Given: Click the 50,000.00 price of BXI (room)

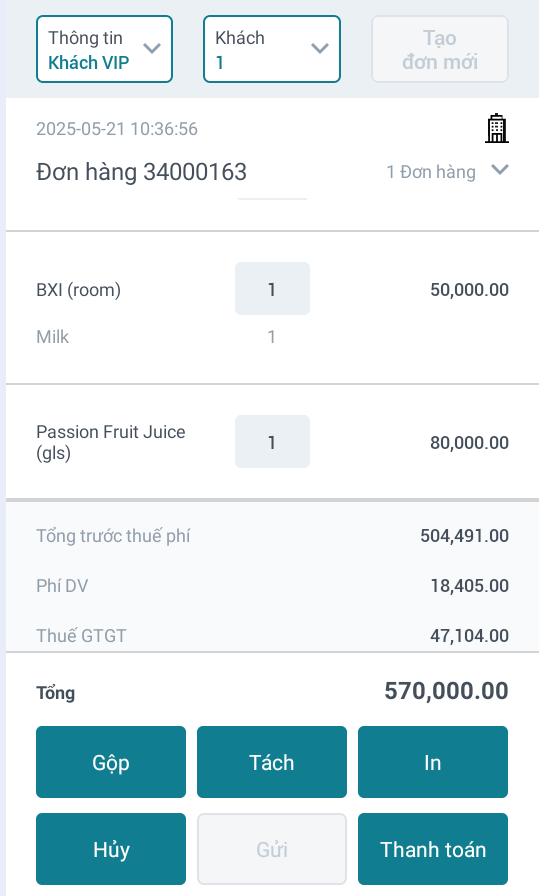Looking at the screenshot, I should (x=469, y=290).
